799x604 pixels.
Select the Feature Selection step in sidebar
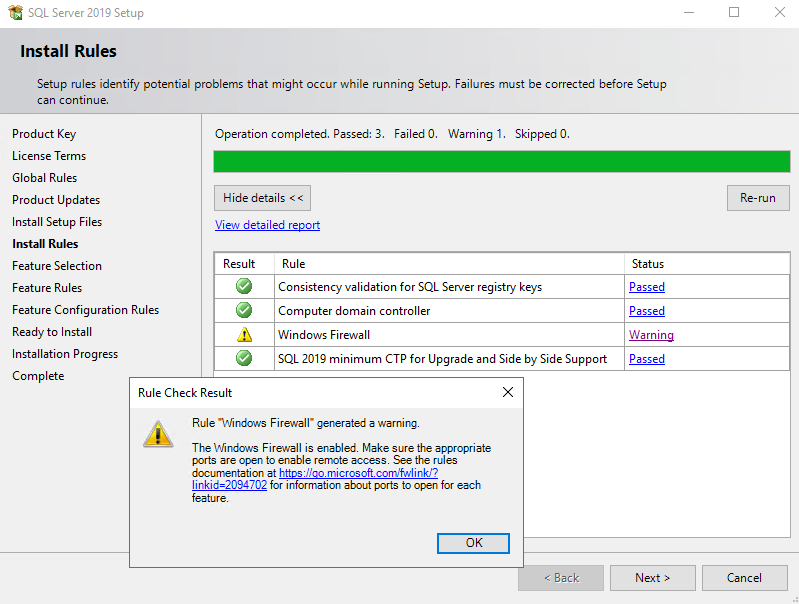coord(57,266)
